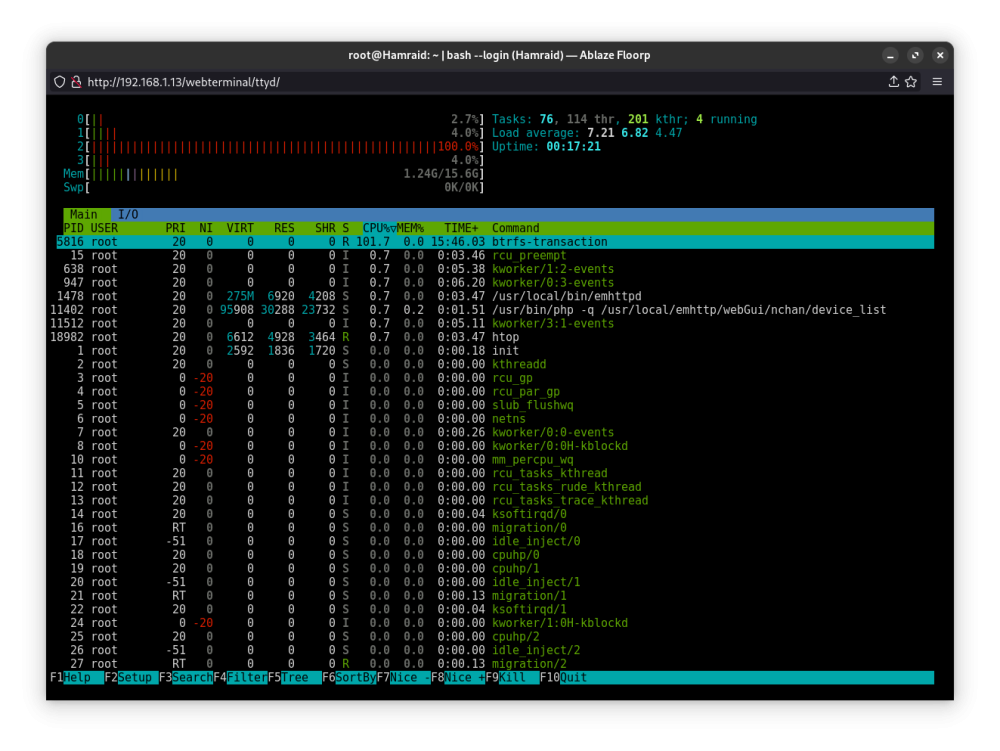Sort by the MEM% column header
The width and height of the screenshot is (1000, 751).
click(x=411, y=228)
